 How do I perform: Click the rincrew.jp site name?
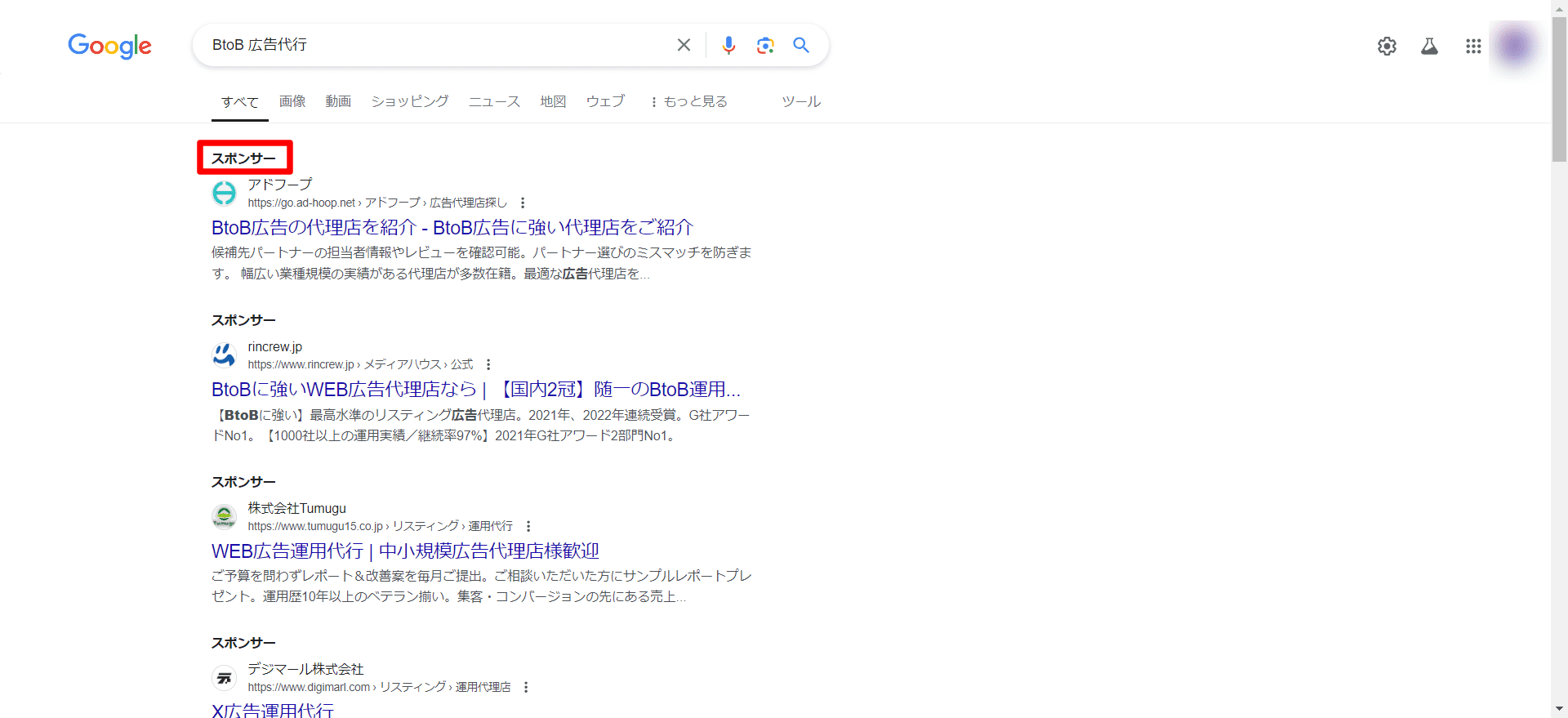coord(275,347)
